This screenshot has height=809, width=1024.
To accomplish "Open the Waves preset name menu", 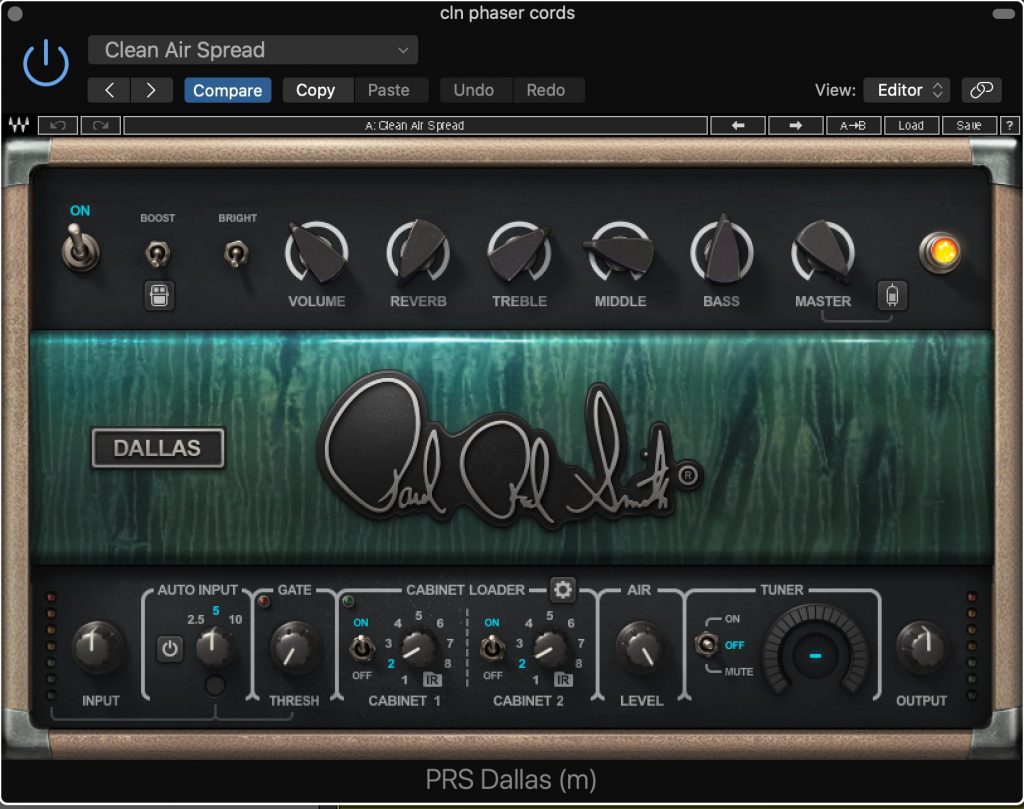I will click(x=415, y=125).
